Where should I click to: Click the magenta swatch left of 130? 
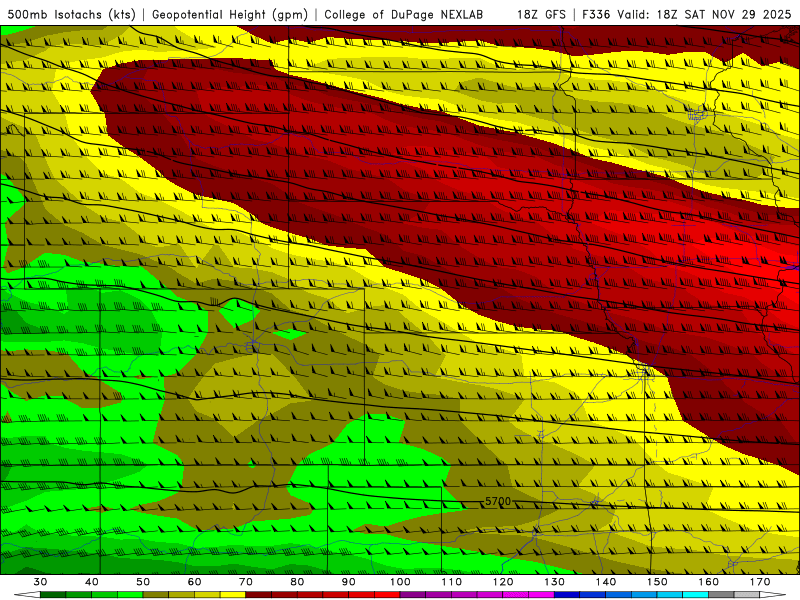[542, 594]
